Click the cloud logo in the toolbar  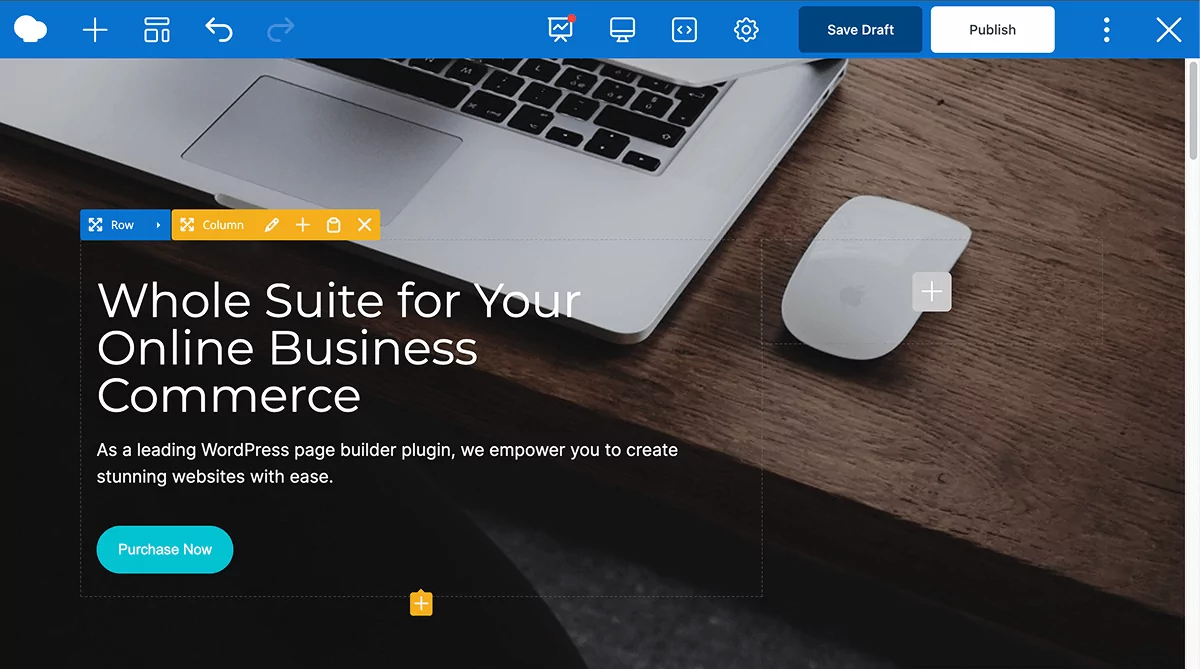[x=30, y=29]
